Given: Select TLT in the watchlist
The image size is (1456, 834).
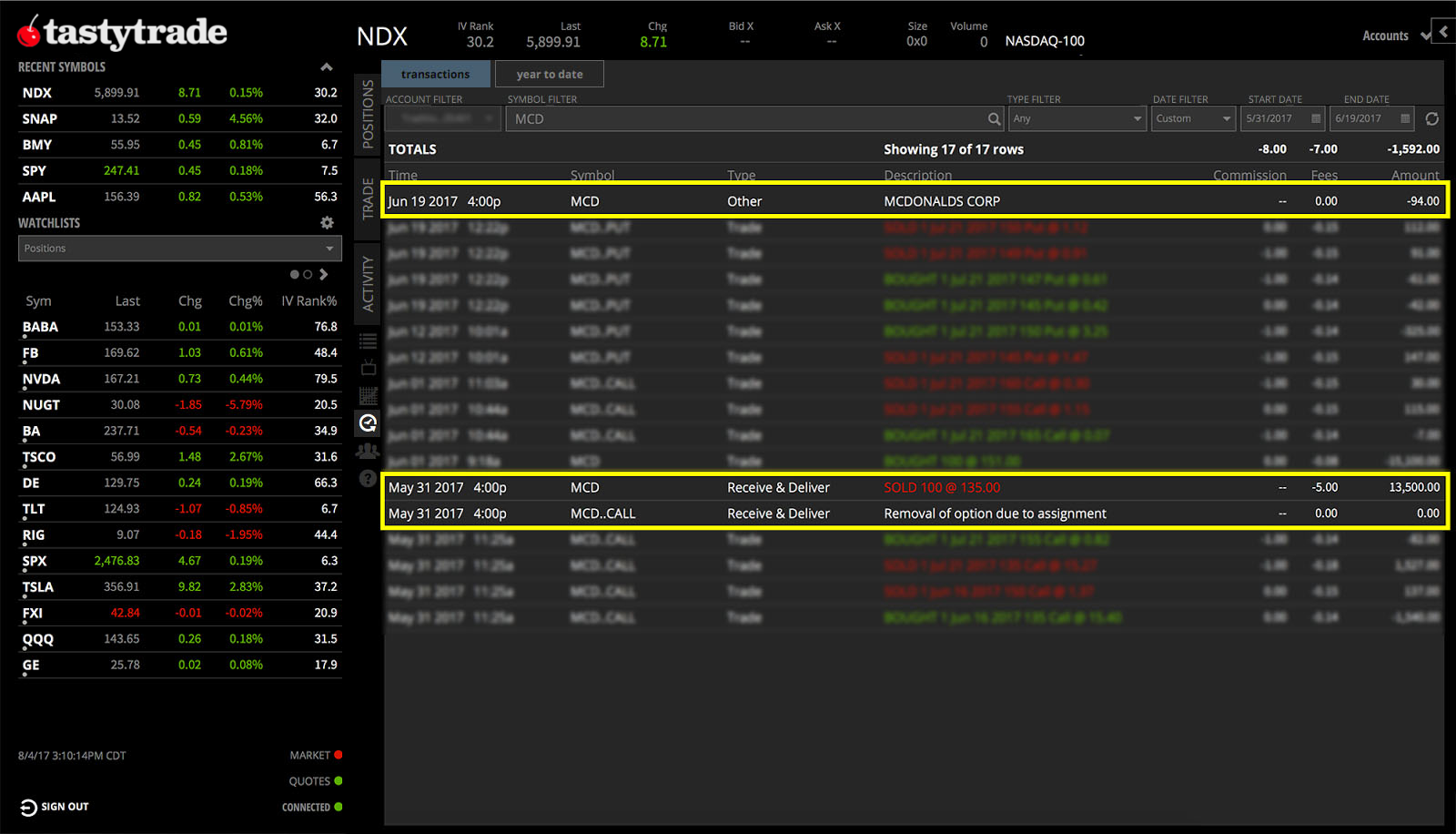Looking at the screenshot, I should 180,509.
